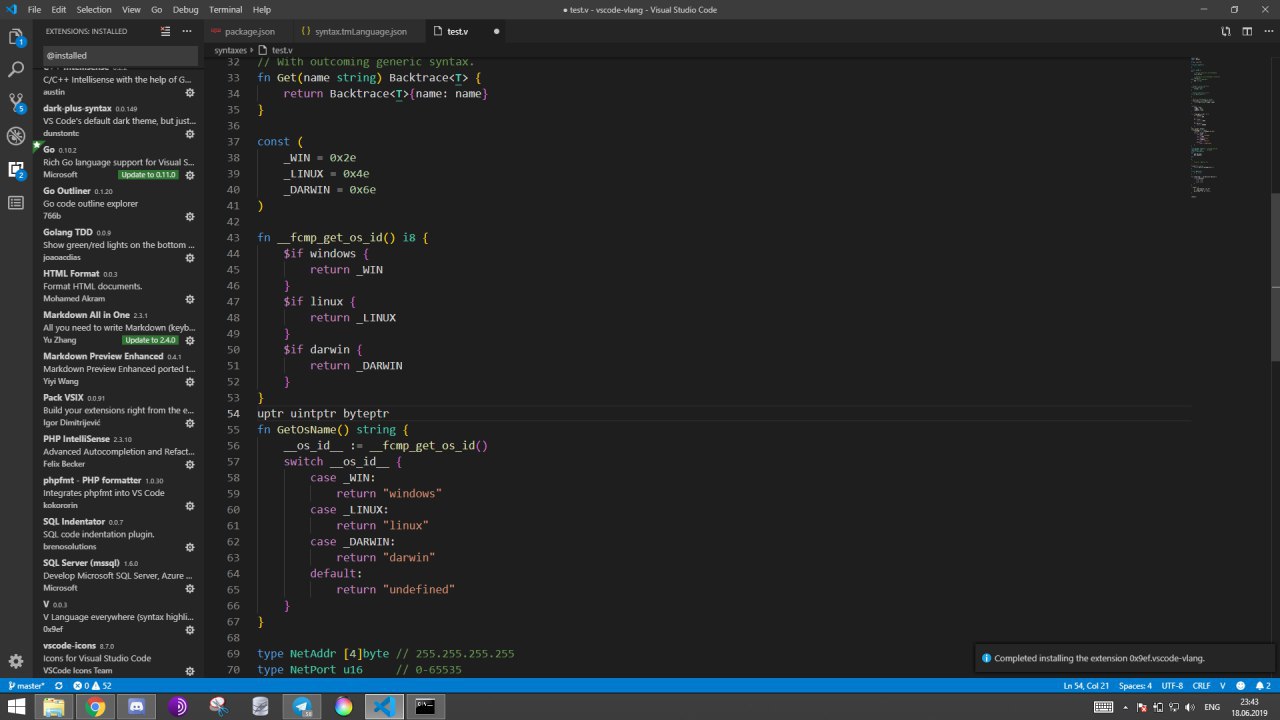Select language mode V in status bar

[1223, 686]
